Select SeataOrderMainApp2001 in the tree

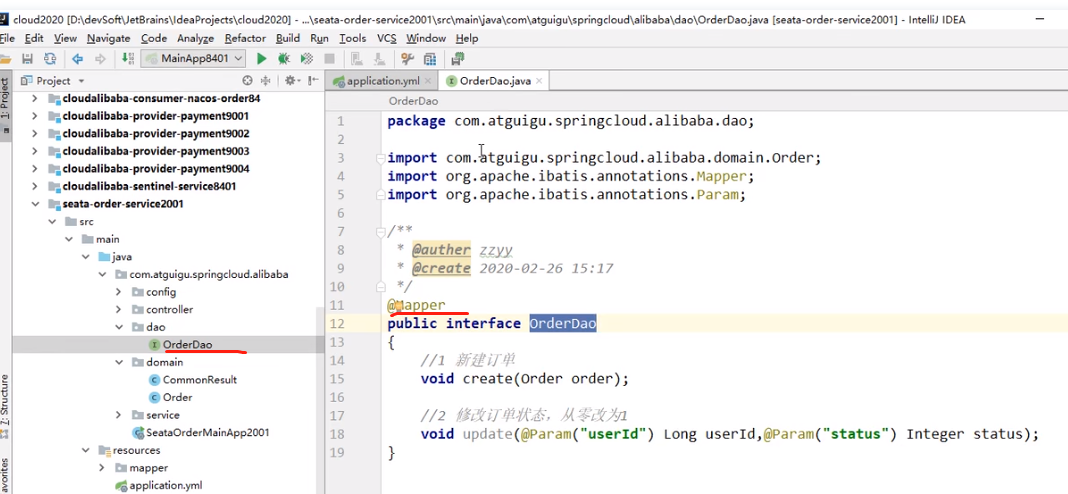pyautogui.click(x=207, y=433)
